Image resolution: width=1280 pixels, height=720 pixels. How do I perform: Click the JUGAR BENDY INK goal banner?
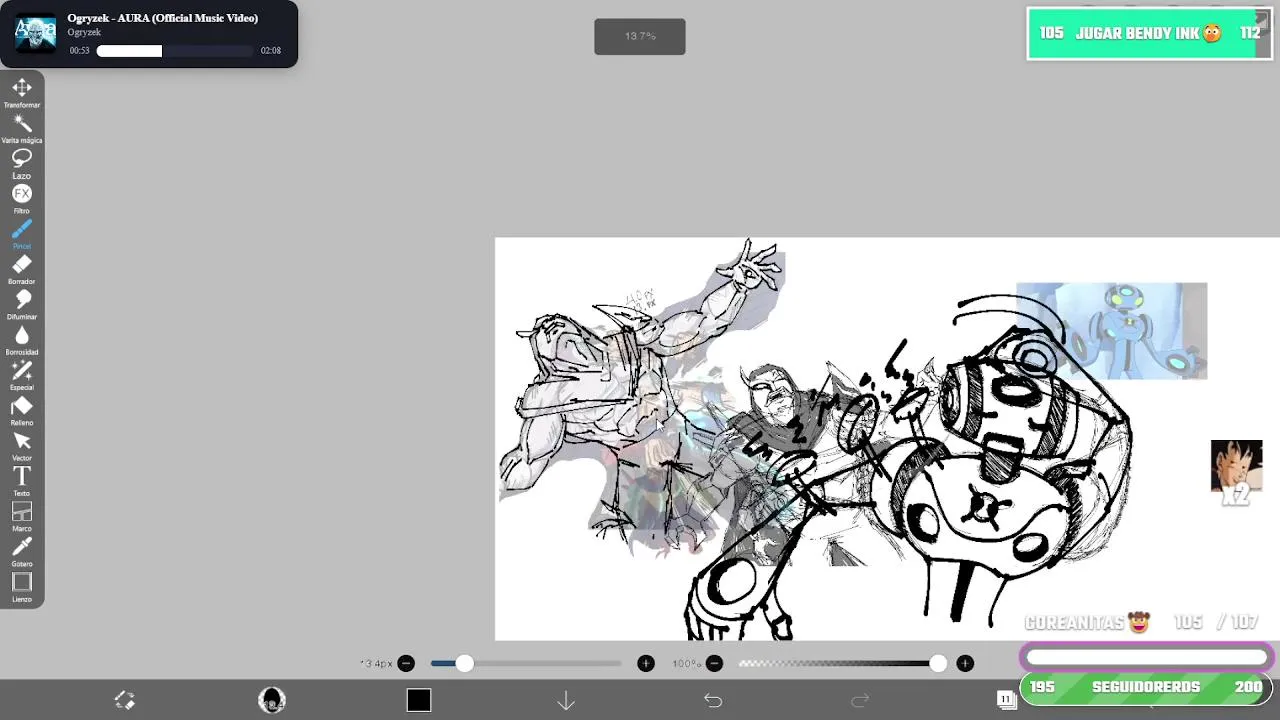(1149, 34)
